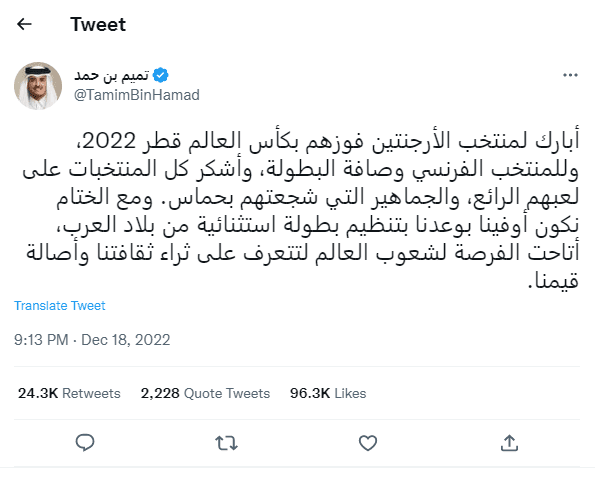Click the reply speech bubble icon
595x478 pixels.
click(x=85, y=442)
